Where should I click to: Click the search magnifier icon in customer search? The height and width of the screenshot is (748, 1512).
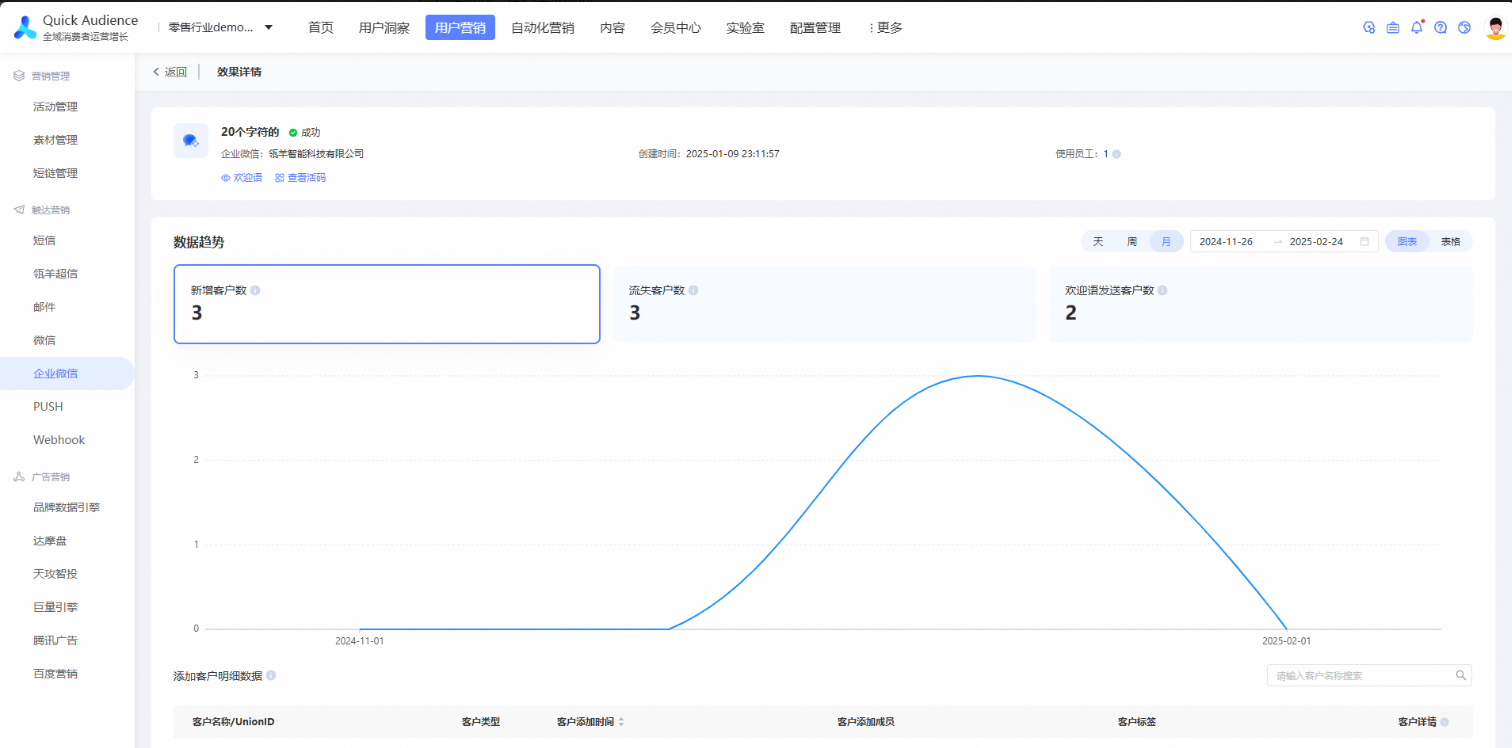pos(1460,676)
